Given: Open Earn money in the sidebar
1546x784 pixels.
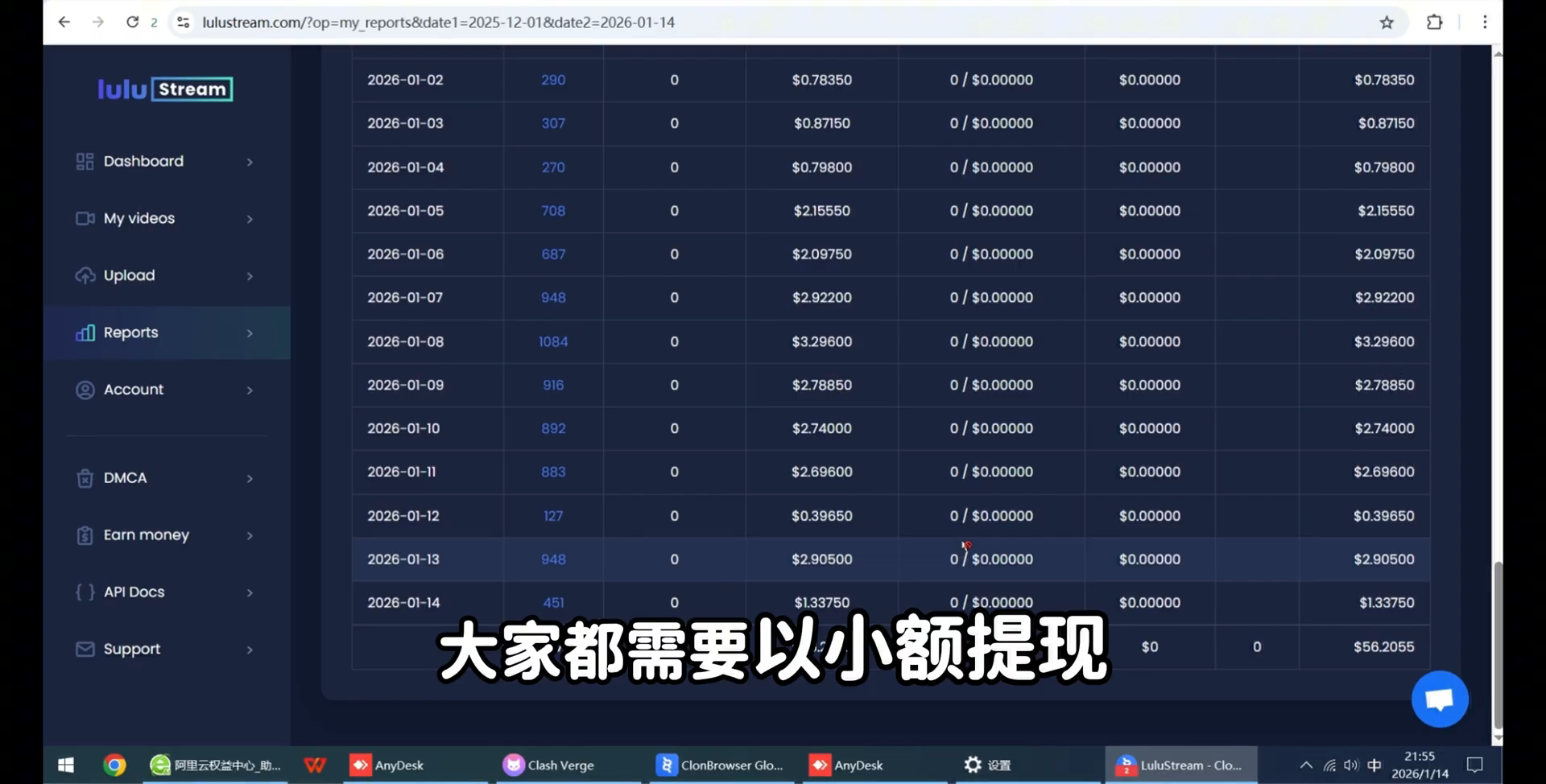Looking at the screenshot, I should (167, 535).
